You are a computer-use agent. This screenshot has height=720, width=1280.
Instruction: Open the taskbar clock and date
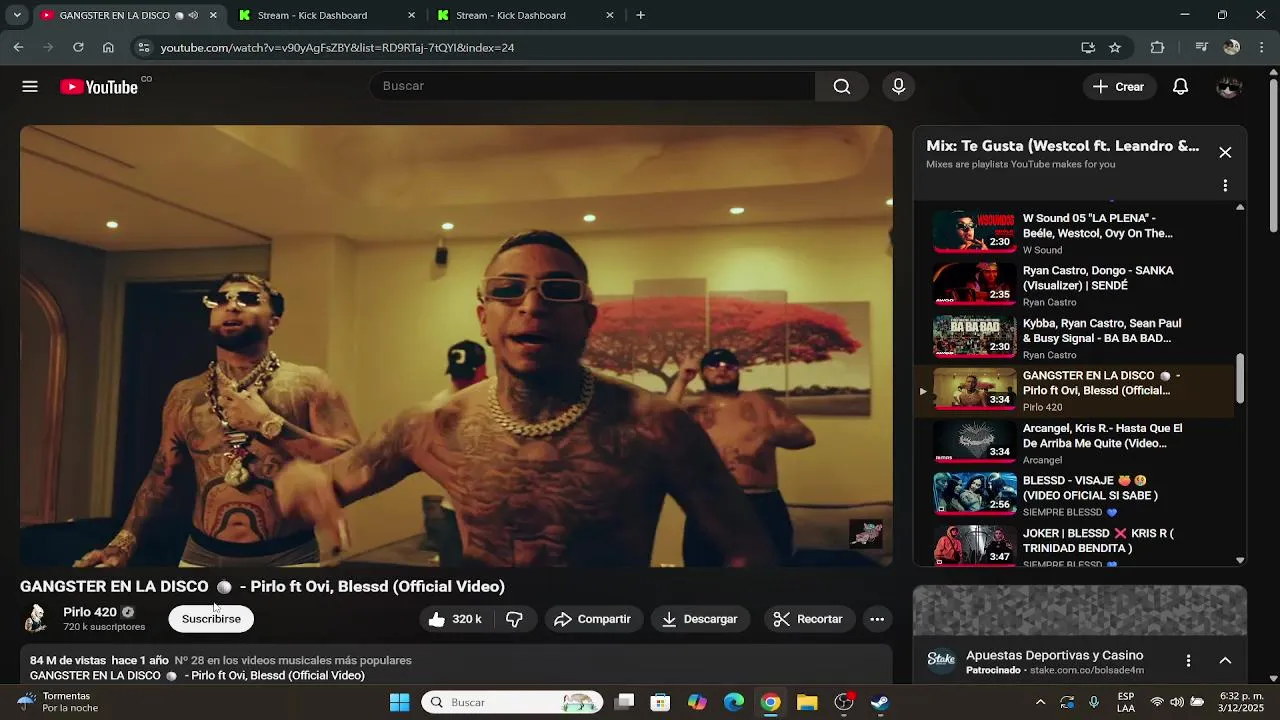(x=1240, y=702)
